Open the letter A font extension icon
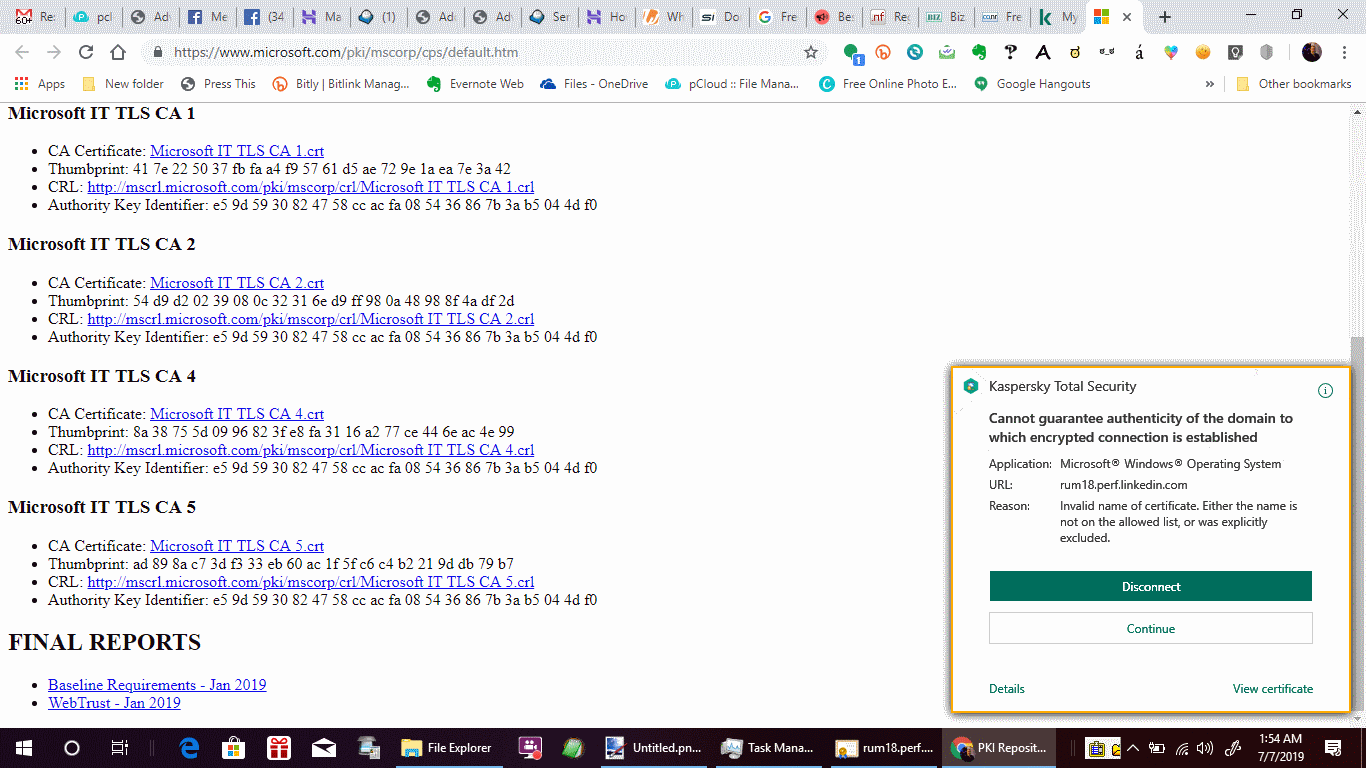The height and width of the screenshot is (768, 1366). click(1043, 52)
